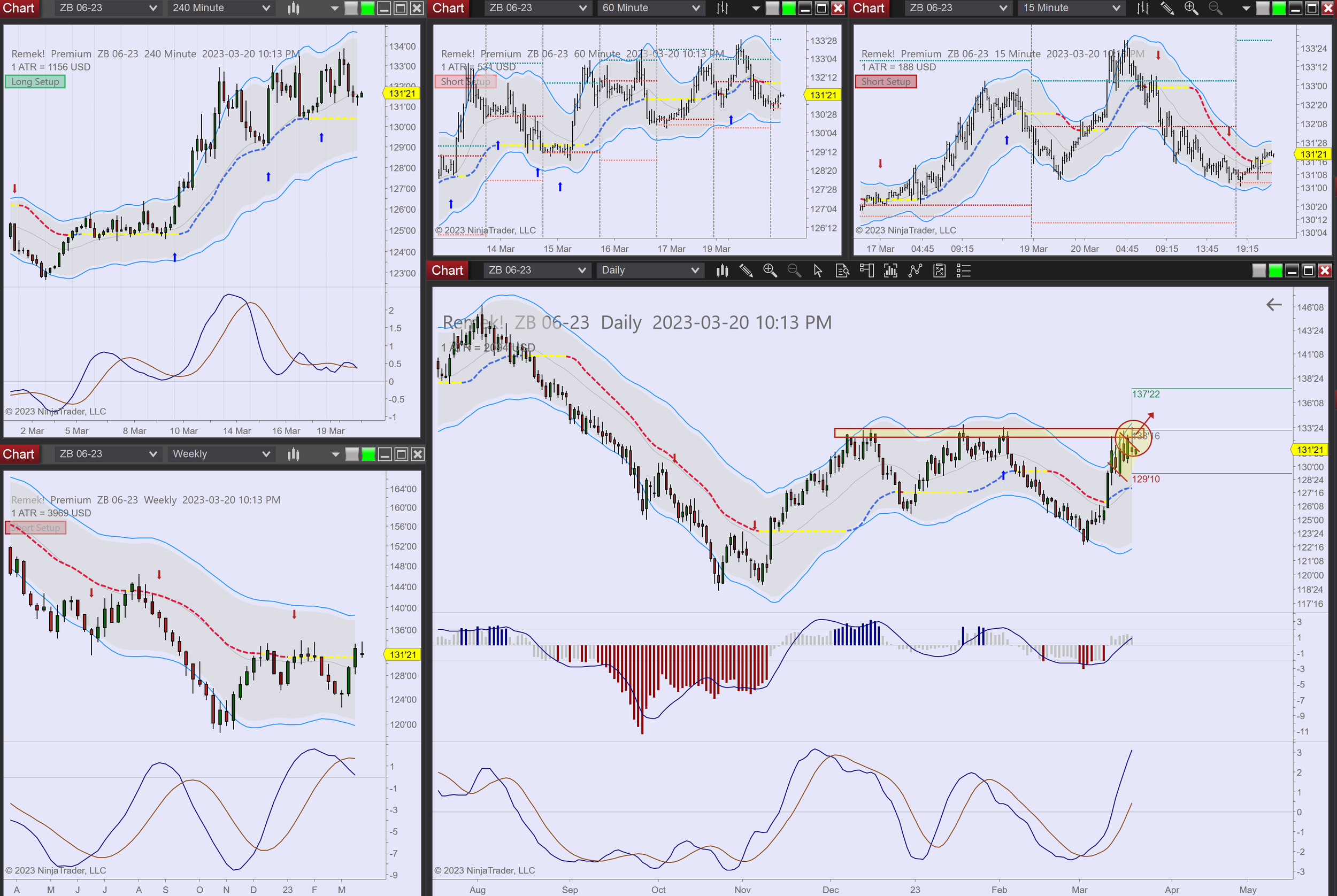Click the Long Setup label on 240 Minute chart
1337x896 pixels.
(x=35, y=82)
